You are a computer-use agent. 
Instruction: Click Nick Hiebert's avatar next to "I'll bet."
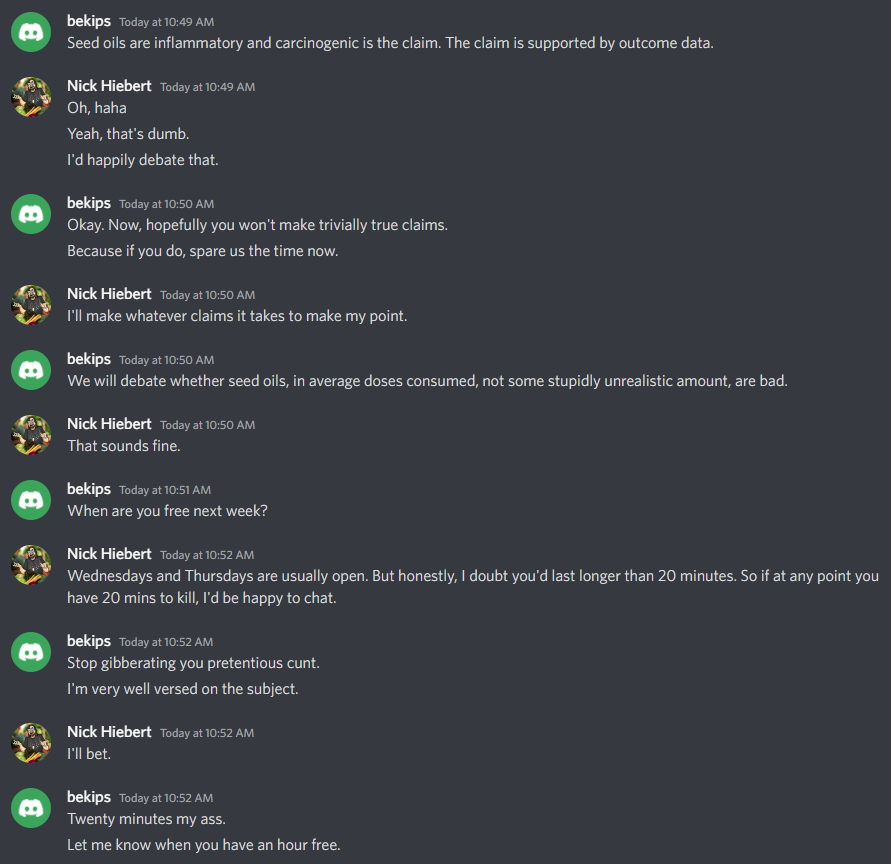click(x=31, y=744)
